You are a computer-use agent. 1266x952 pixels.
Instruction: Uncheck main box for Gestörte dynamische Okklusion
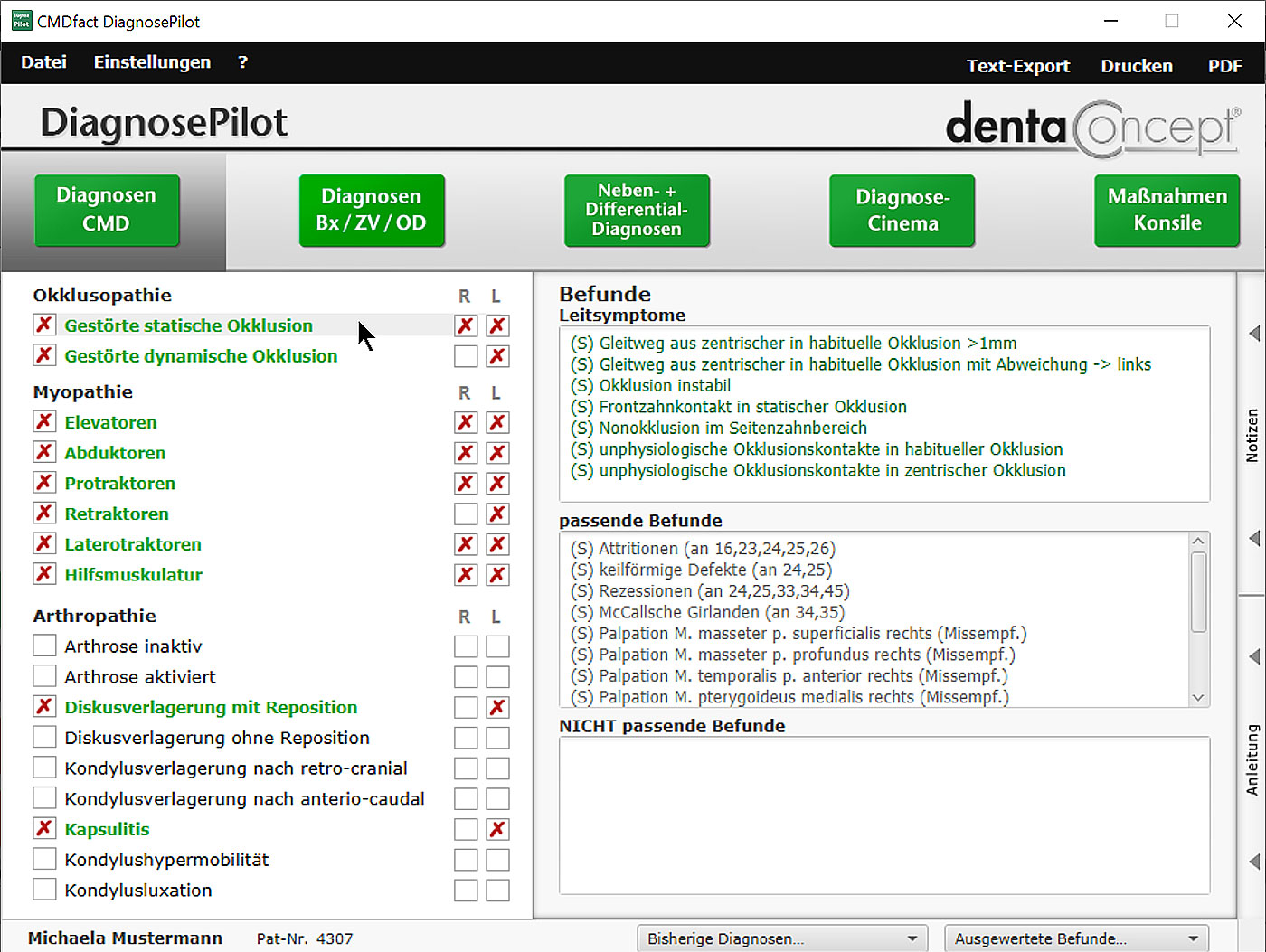[44, 355]
